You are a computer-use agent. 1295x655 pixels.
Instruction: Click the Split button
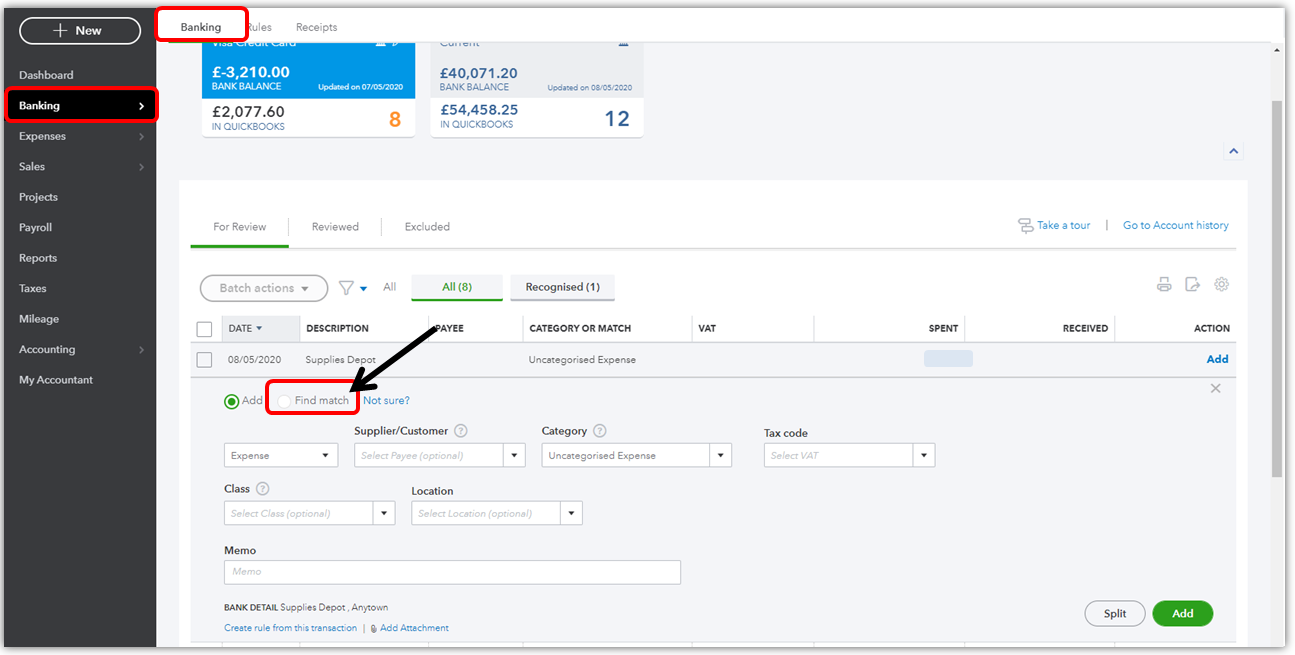1115,614
